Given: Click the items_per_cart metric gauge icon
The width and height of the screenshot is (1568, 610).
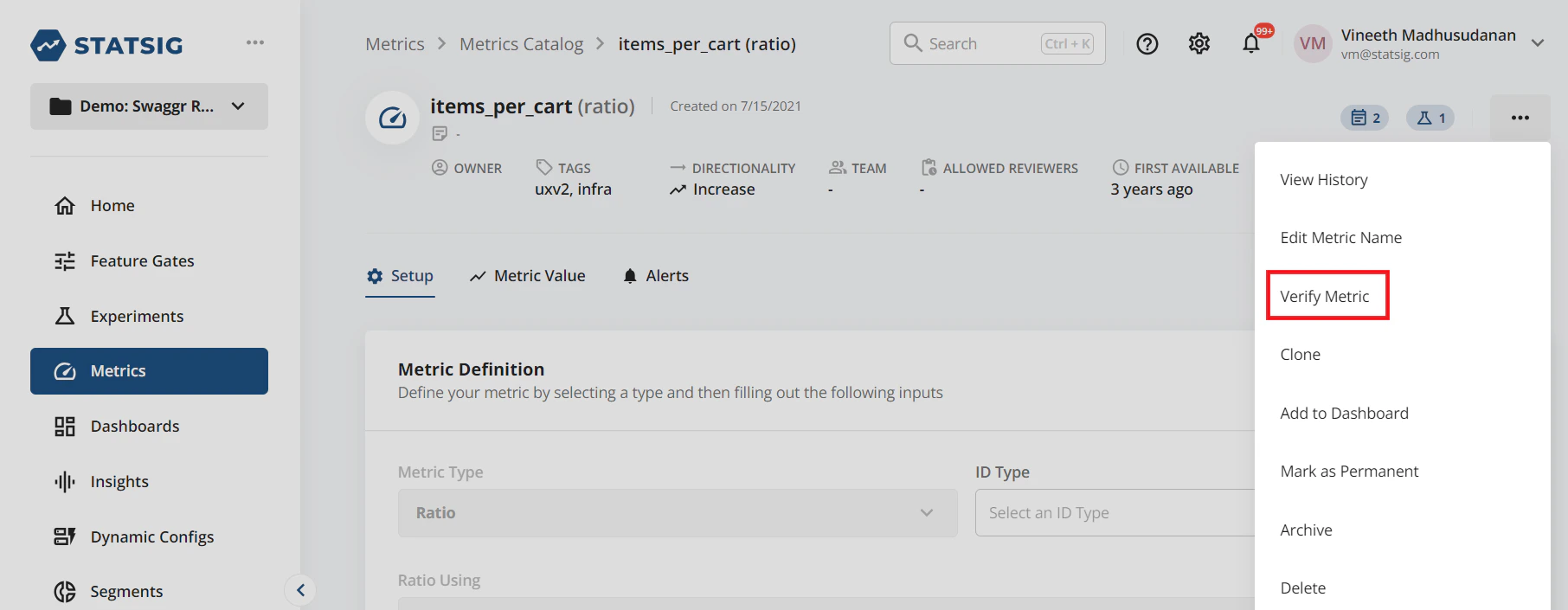Looking at the screenshot, I should (x=393, y=118).
